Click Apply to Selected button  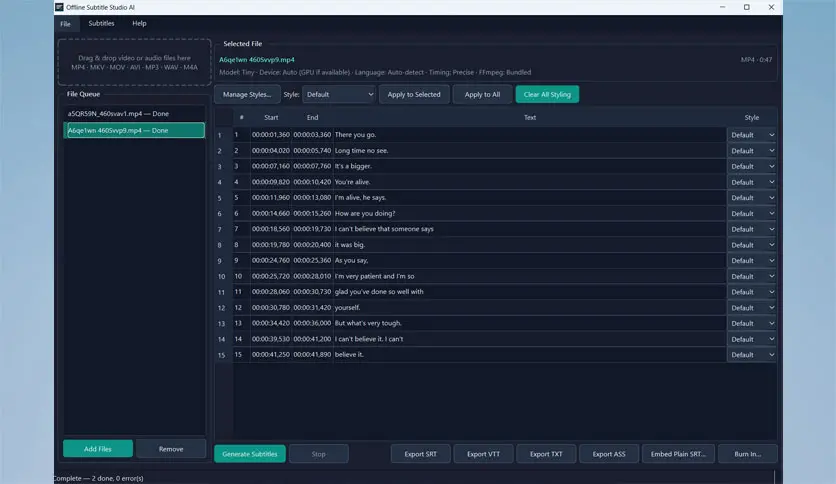click(x=414, y=94)
